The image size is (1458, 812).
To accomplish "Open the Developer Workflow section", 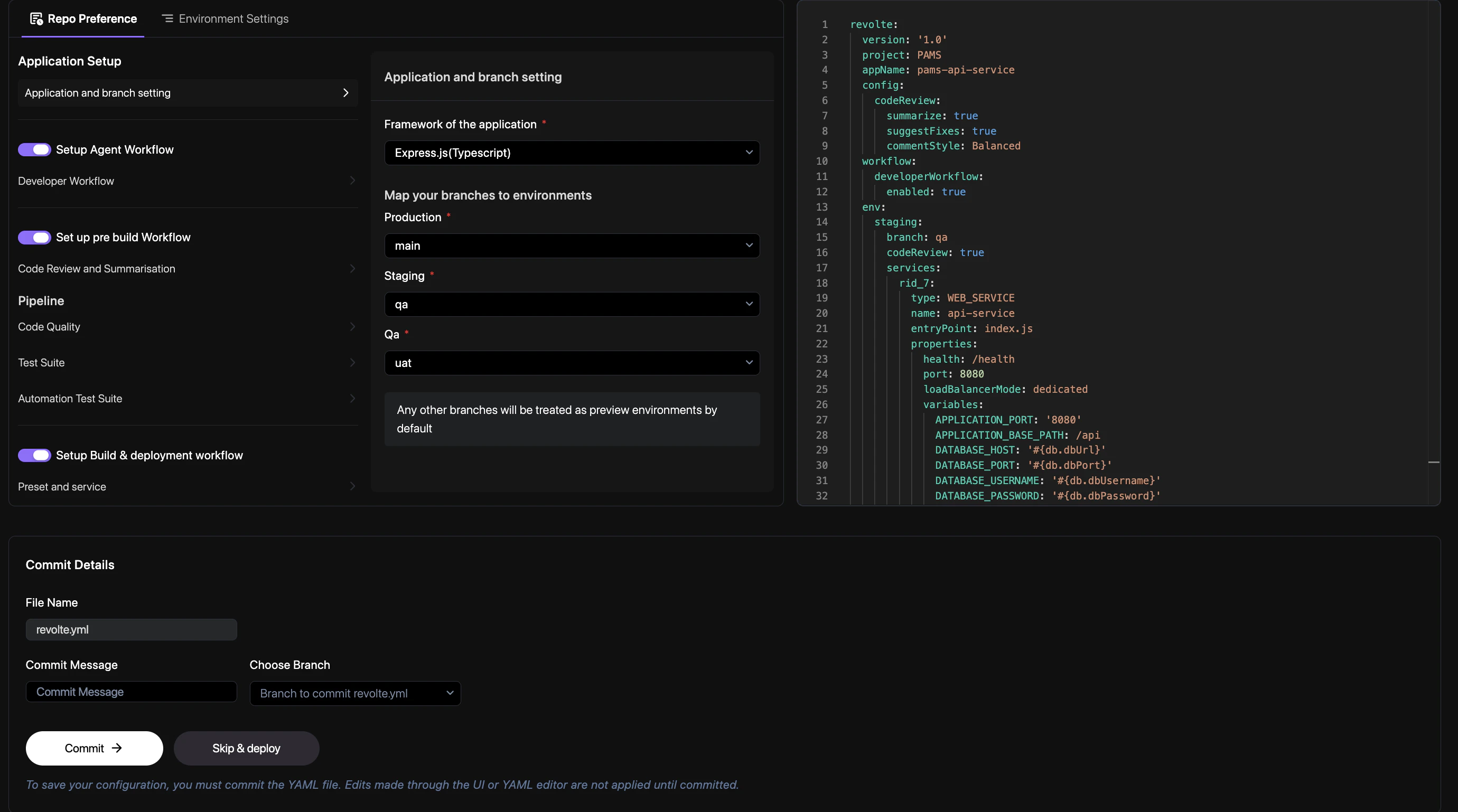I will coord(188,181).
